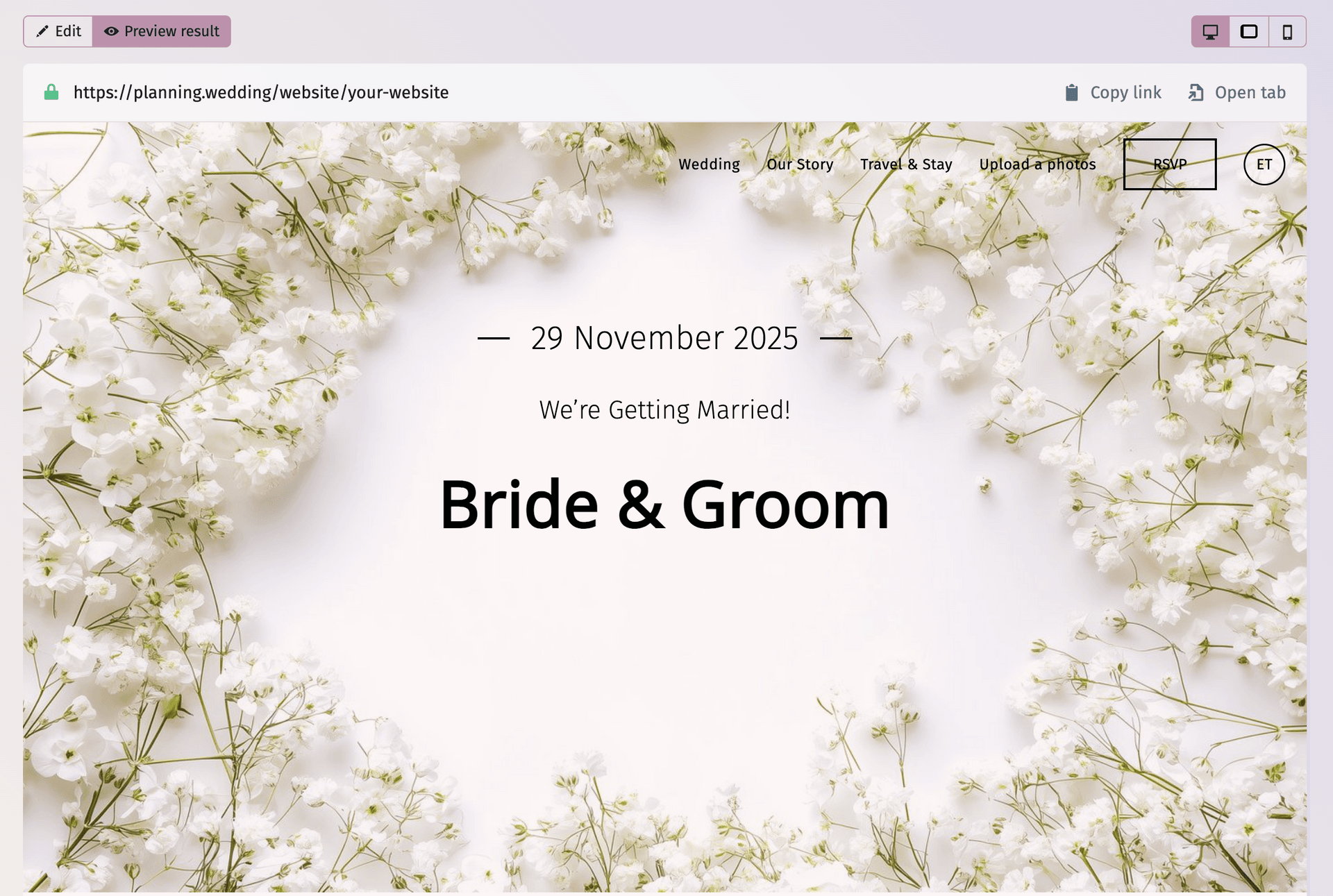Image resolution: width=1333 pixels, height=896 pixels.
Task: Select the website URL in the address bar
Action: tap(260, 92)
